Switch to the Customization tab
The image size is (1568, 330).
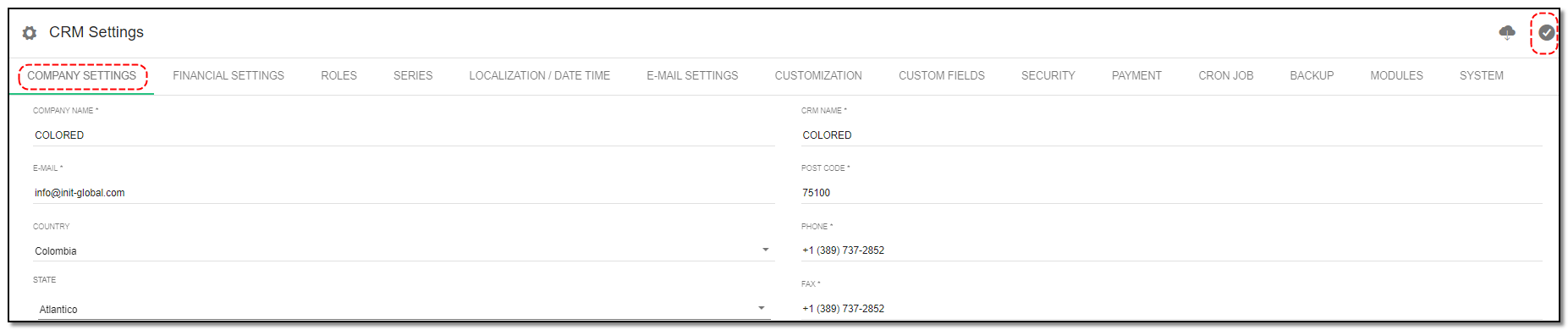(818, 76)
